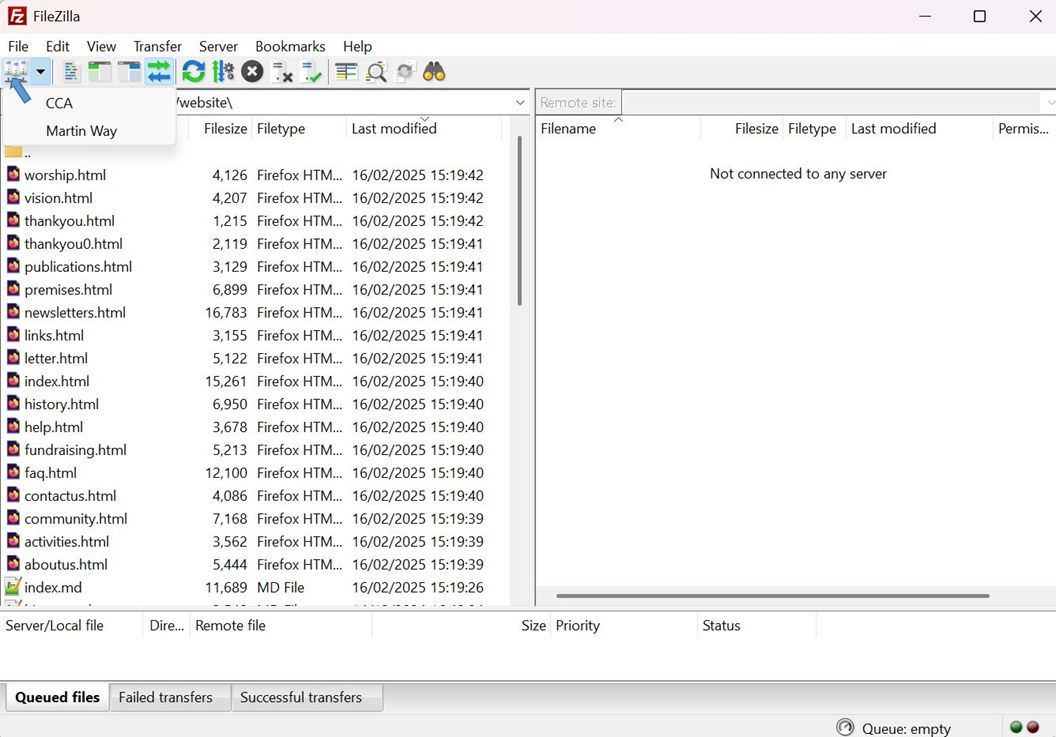Click the binoculars search files icon
Screen dimensions: 1056x737
pyautogui.click(x=433, y=72)
